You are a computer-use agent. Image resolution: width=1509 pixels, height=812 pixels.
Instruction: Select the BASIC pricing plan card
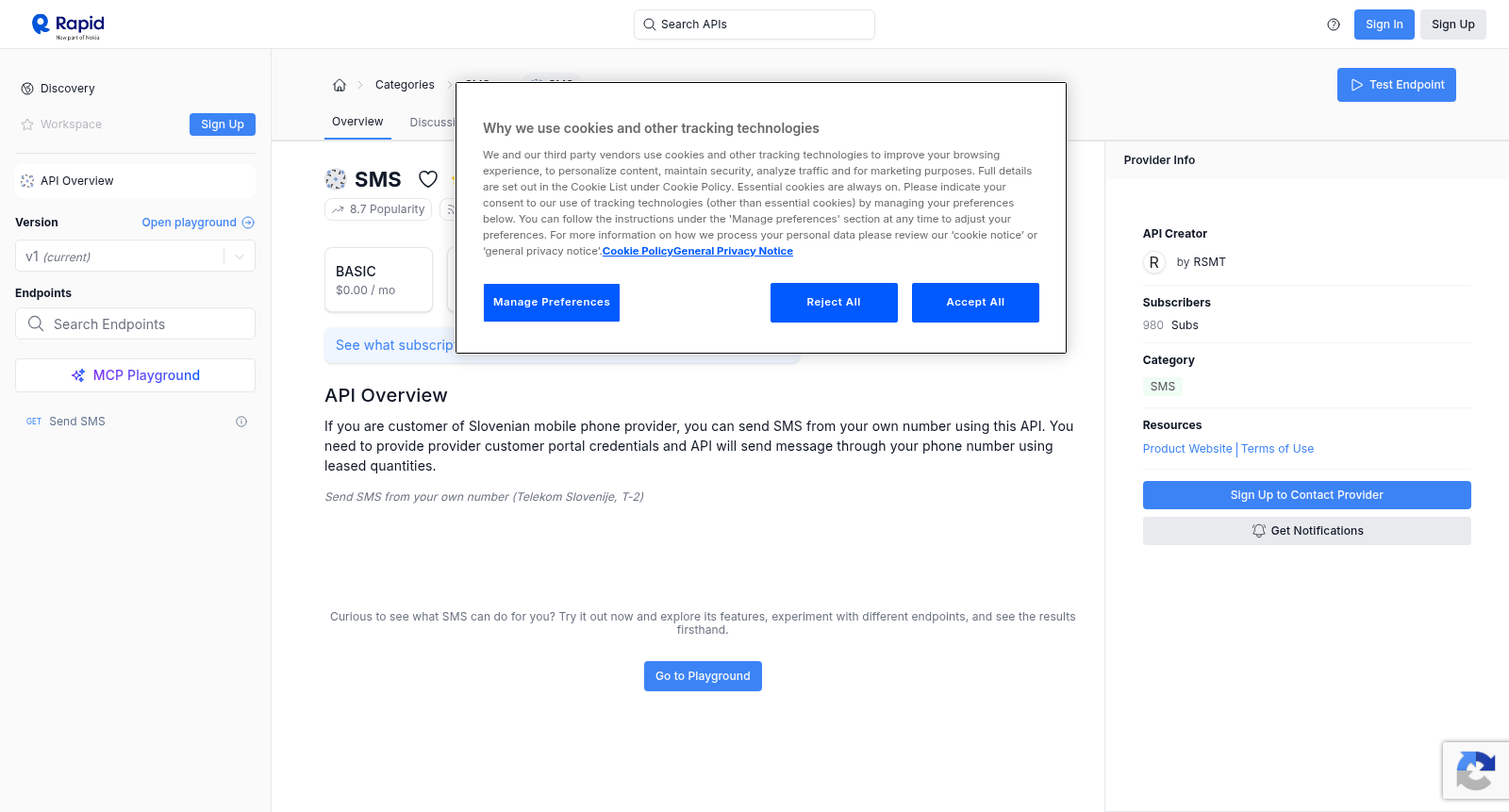coord(378,280)
